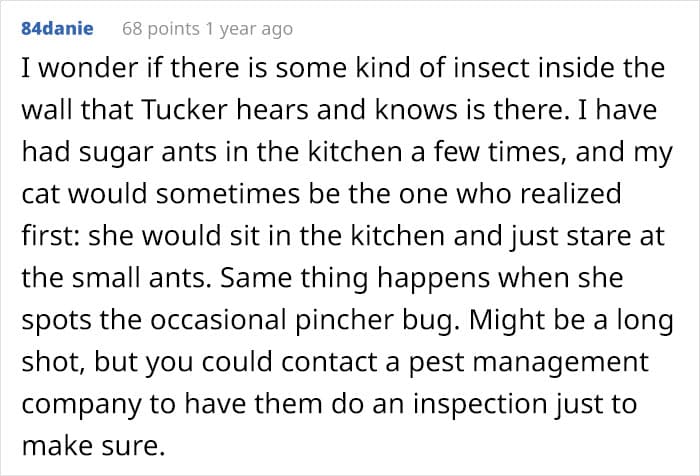
Task: Click the phrase Might be a long
Action: coord(571,321)
